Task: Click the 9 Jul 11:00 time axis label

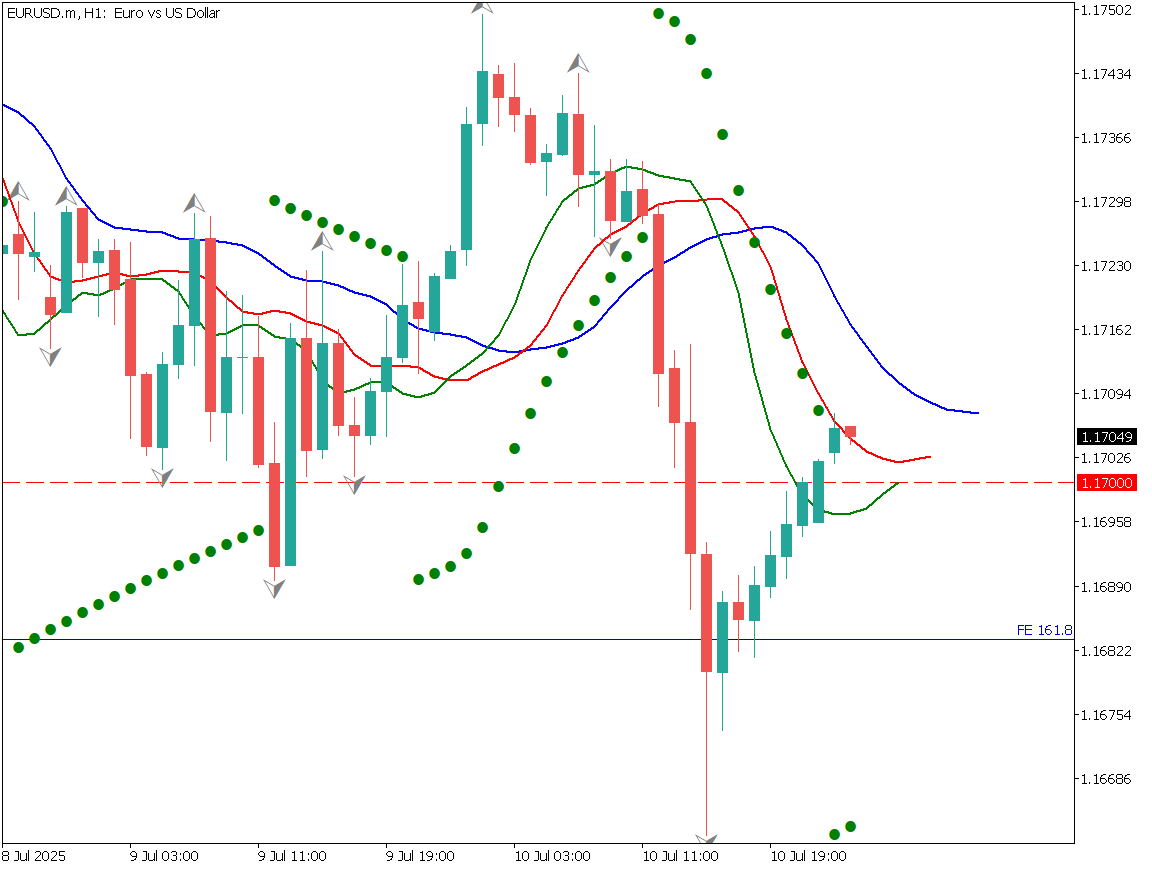Action: point(292,856)
